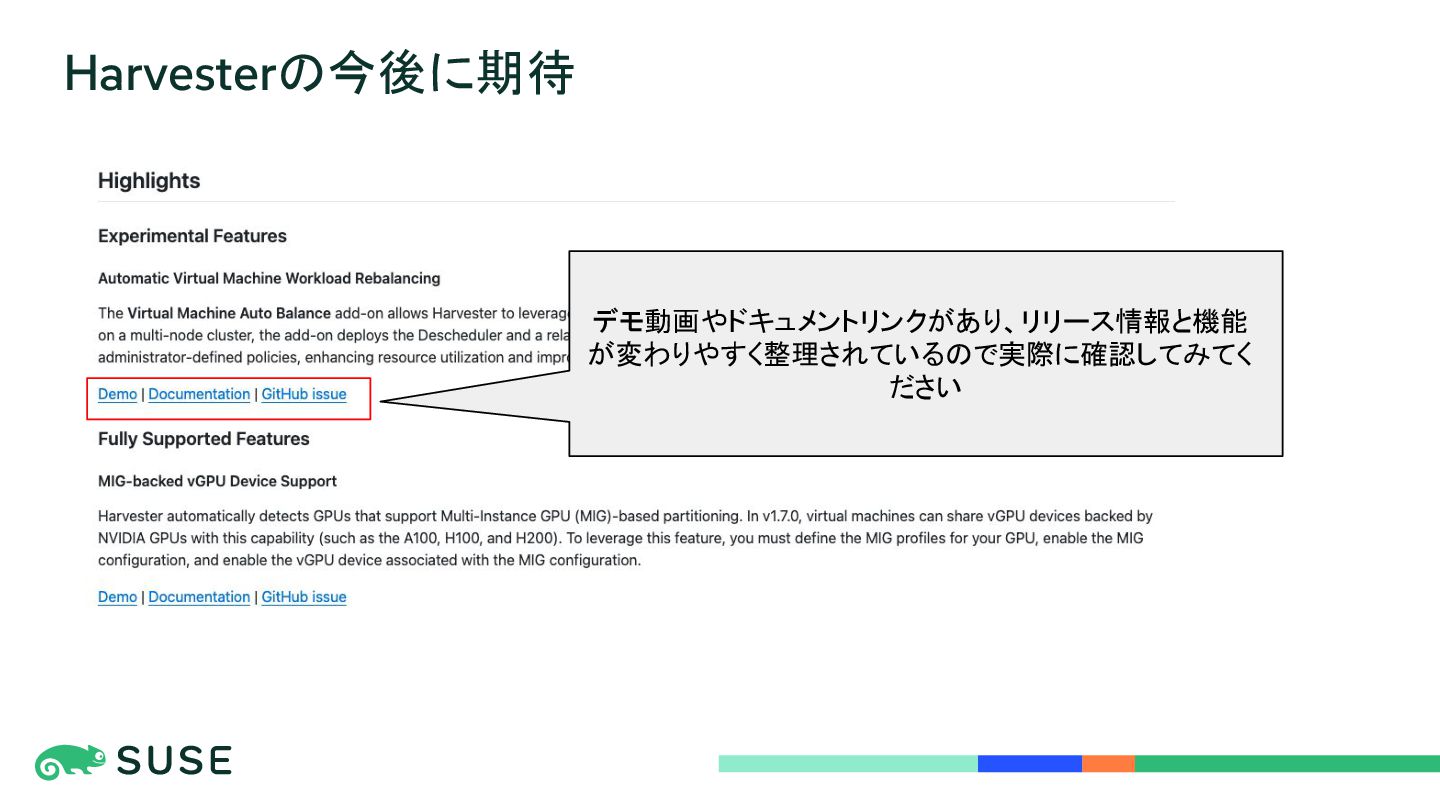Open the Demo link under Automatic Virtual Machine Workload Rebalancing
This screenshot has width=1440, height=810.
(x=117, y=394)
